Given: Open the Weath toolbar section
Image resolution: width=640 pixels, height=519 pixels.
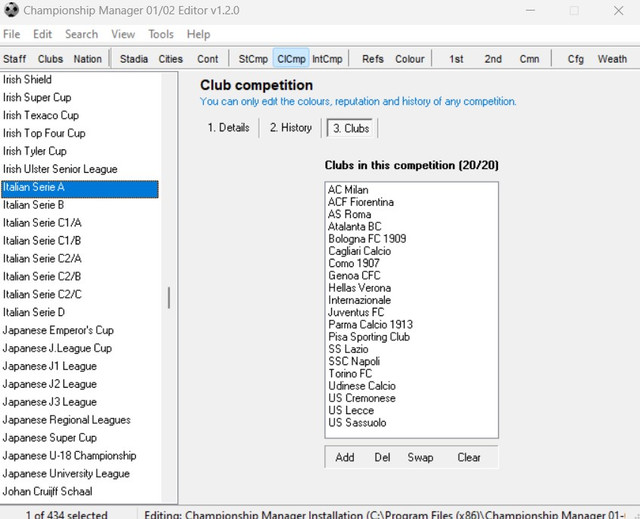Looking at the screenshot, I should click(x=612, y=59).
